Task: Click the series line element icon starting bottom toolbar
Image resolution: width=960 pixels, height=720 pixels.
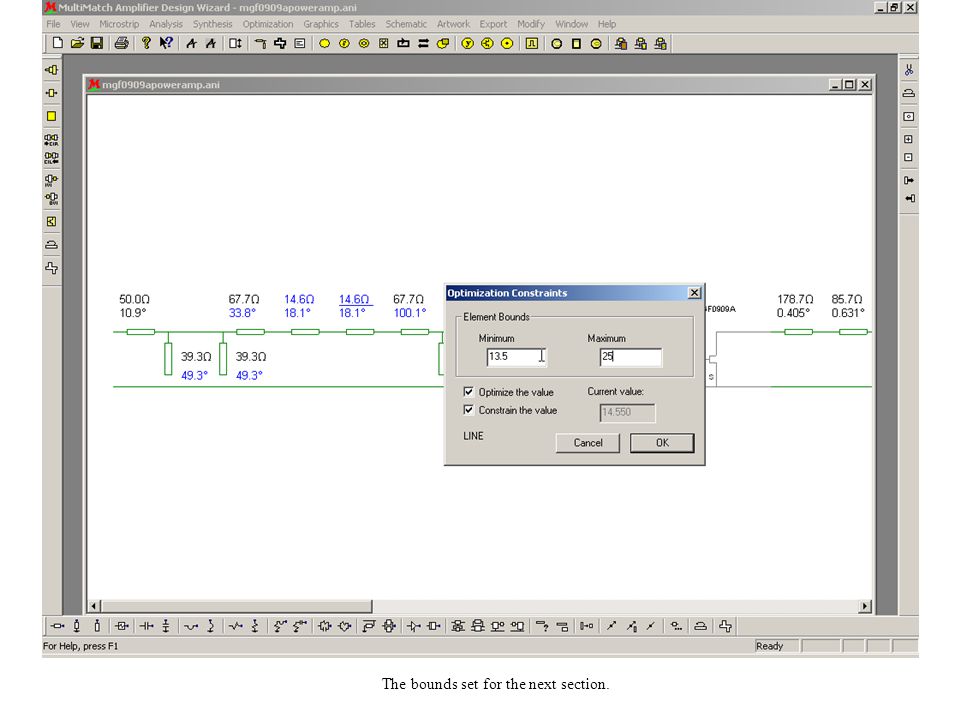Action: [x=58, y=626]
